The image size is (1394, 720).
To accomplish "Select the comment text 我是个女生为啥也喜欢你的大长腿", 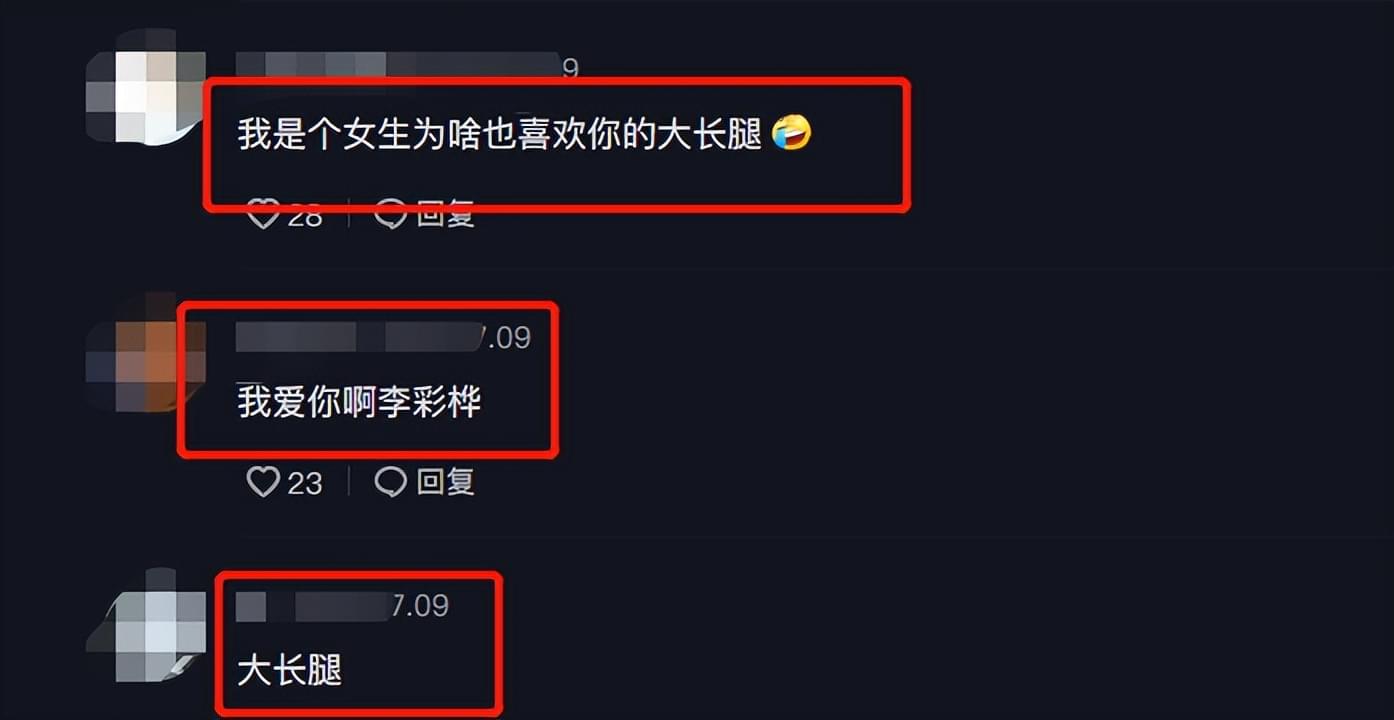I will click(x=500, y=133).
